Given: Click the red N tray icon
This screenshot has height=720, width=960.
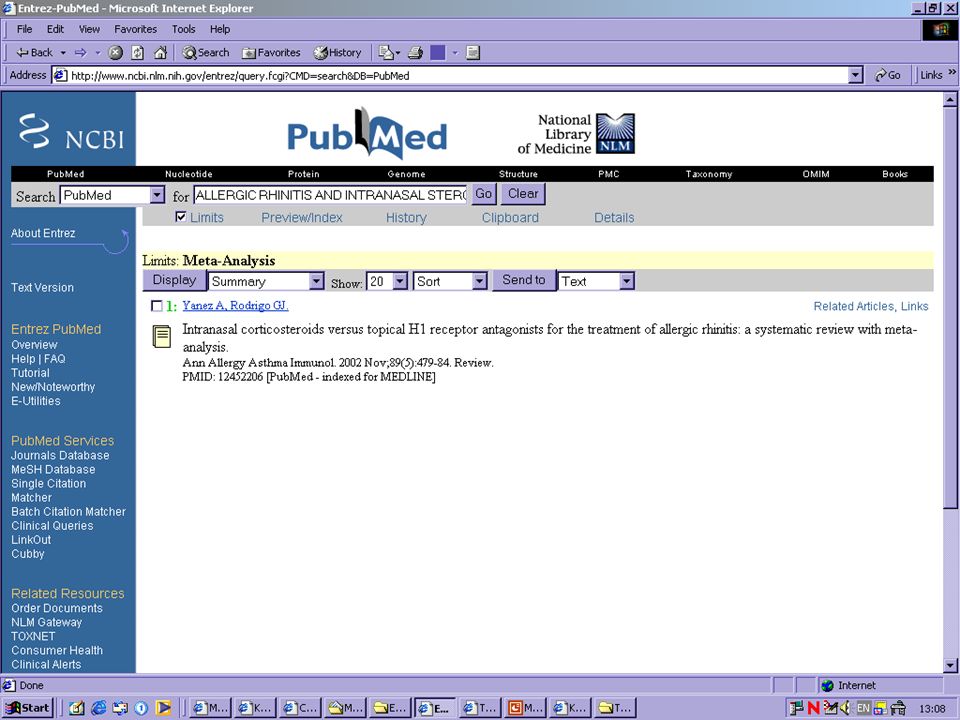Looking at the screenshot, I should coord(813,708).
